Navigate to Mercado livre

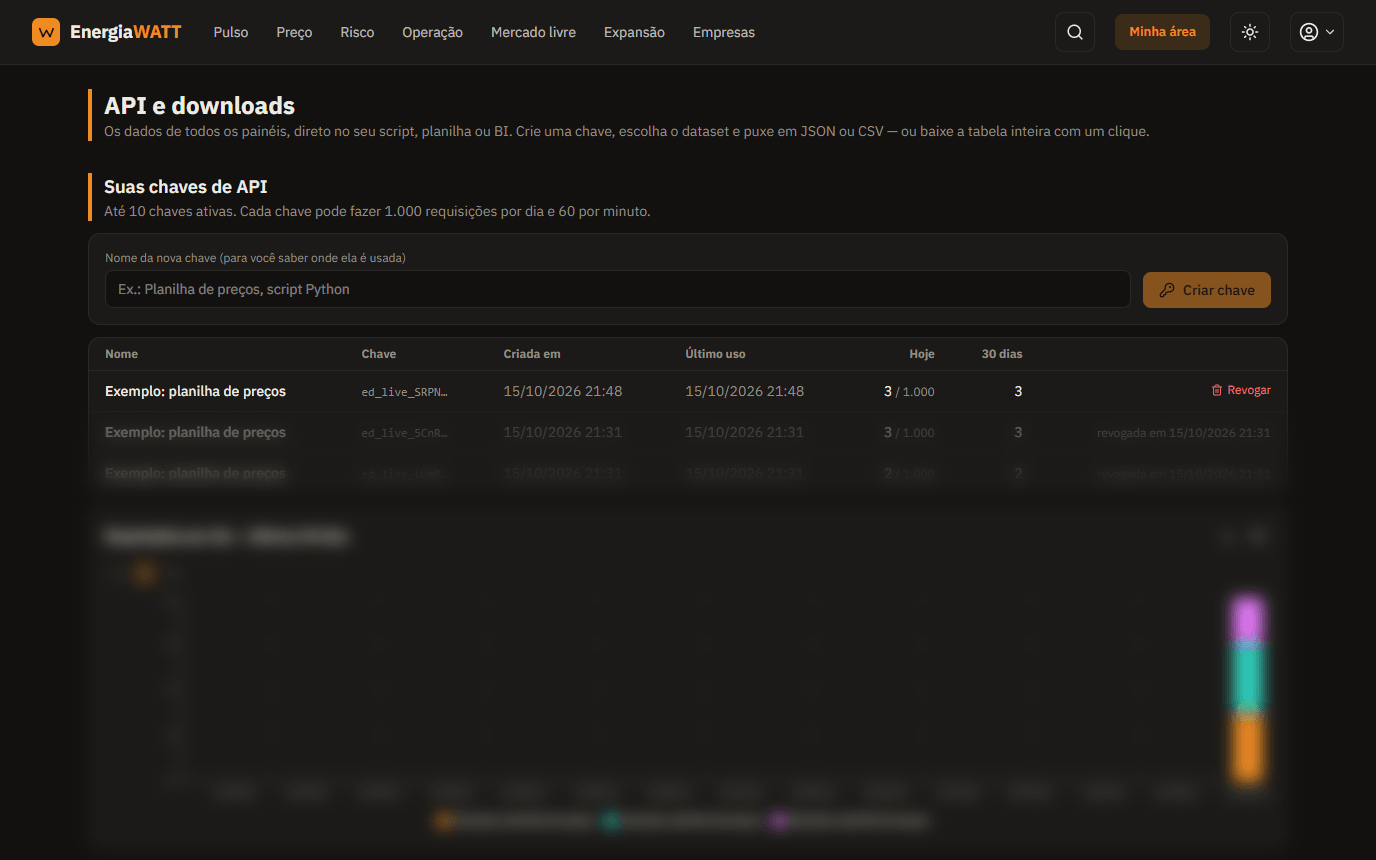click(533, 32)
